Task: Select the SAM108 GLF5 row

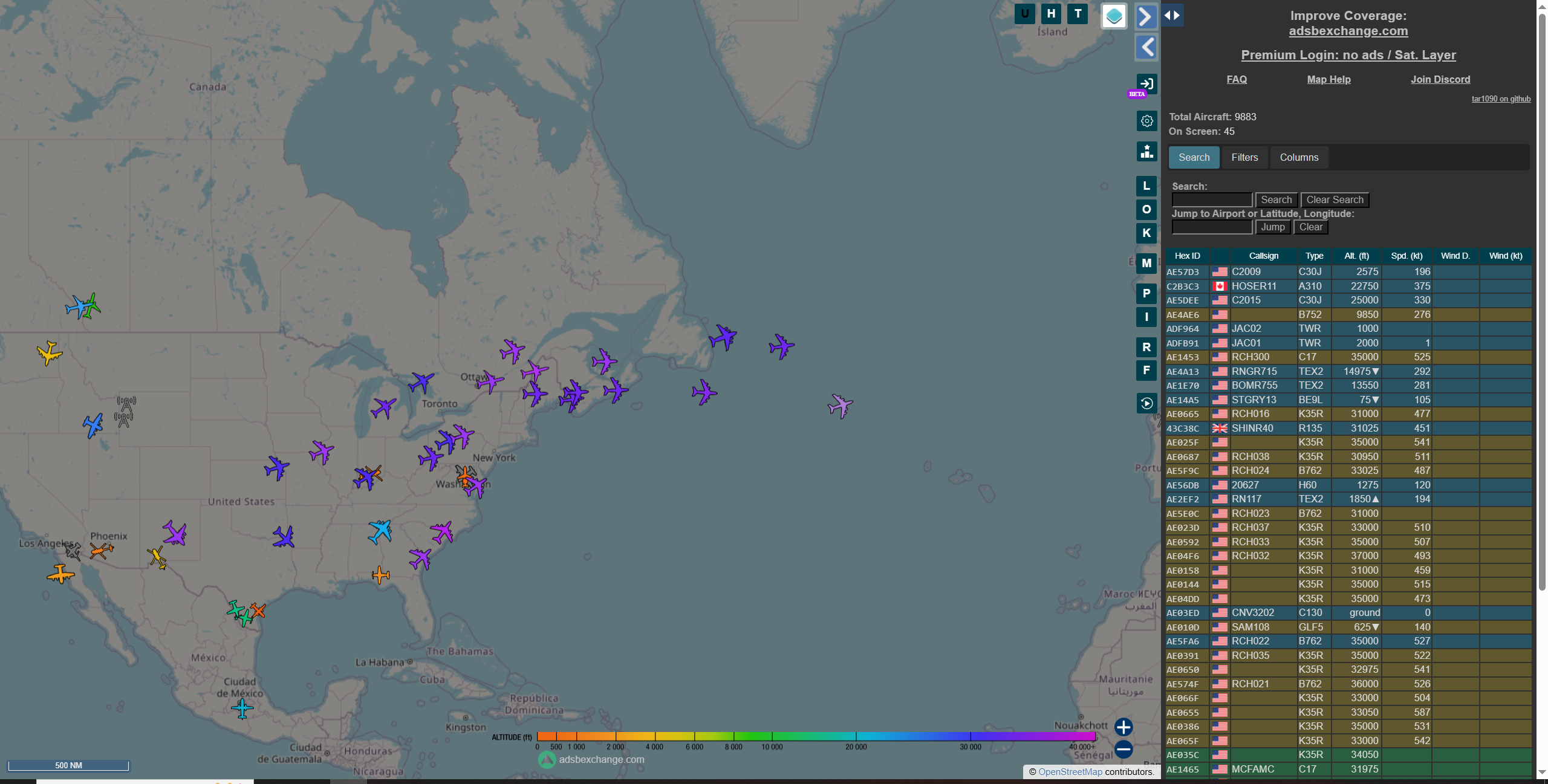Action: click(x=1348, y=627)
